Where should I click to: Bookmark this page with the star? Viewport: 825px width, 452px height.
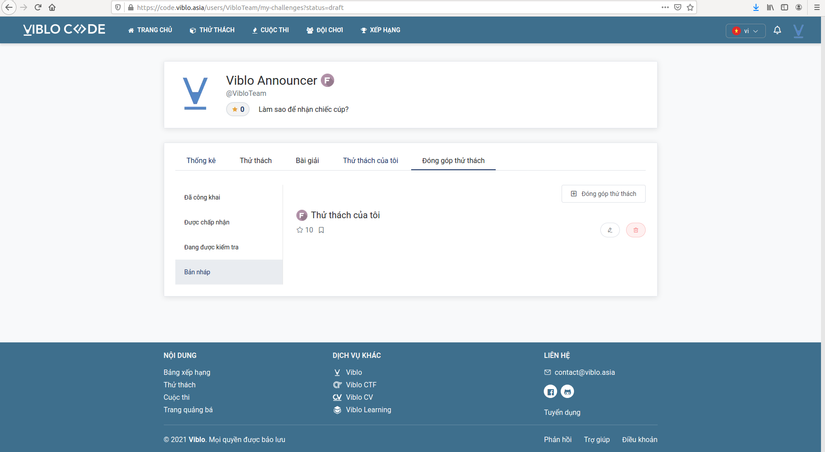coord(690,7)
